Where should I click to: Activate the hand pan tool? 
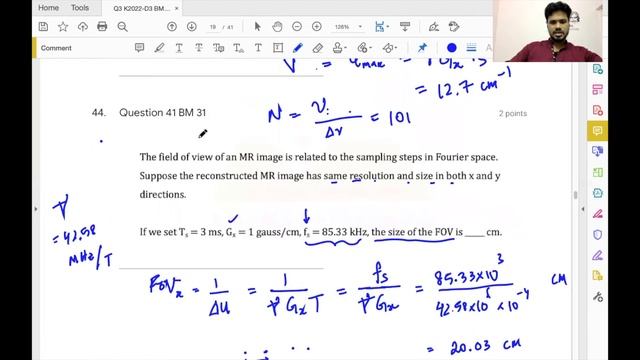277,27
